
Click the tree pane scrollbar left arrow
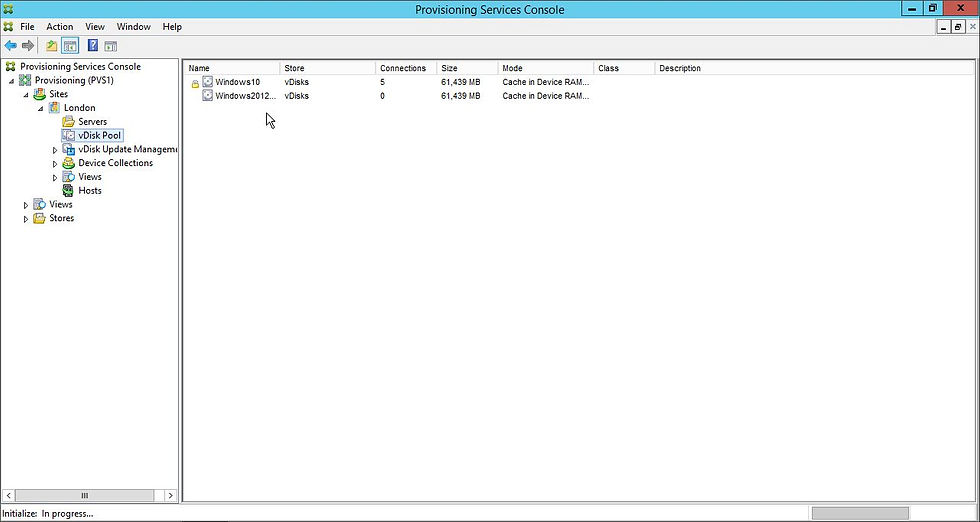click(8, 495)
